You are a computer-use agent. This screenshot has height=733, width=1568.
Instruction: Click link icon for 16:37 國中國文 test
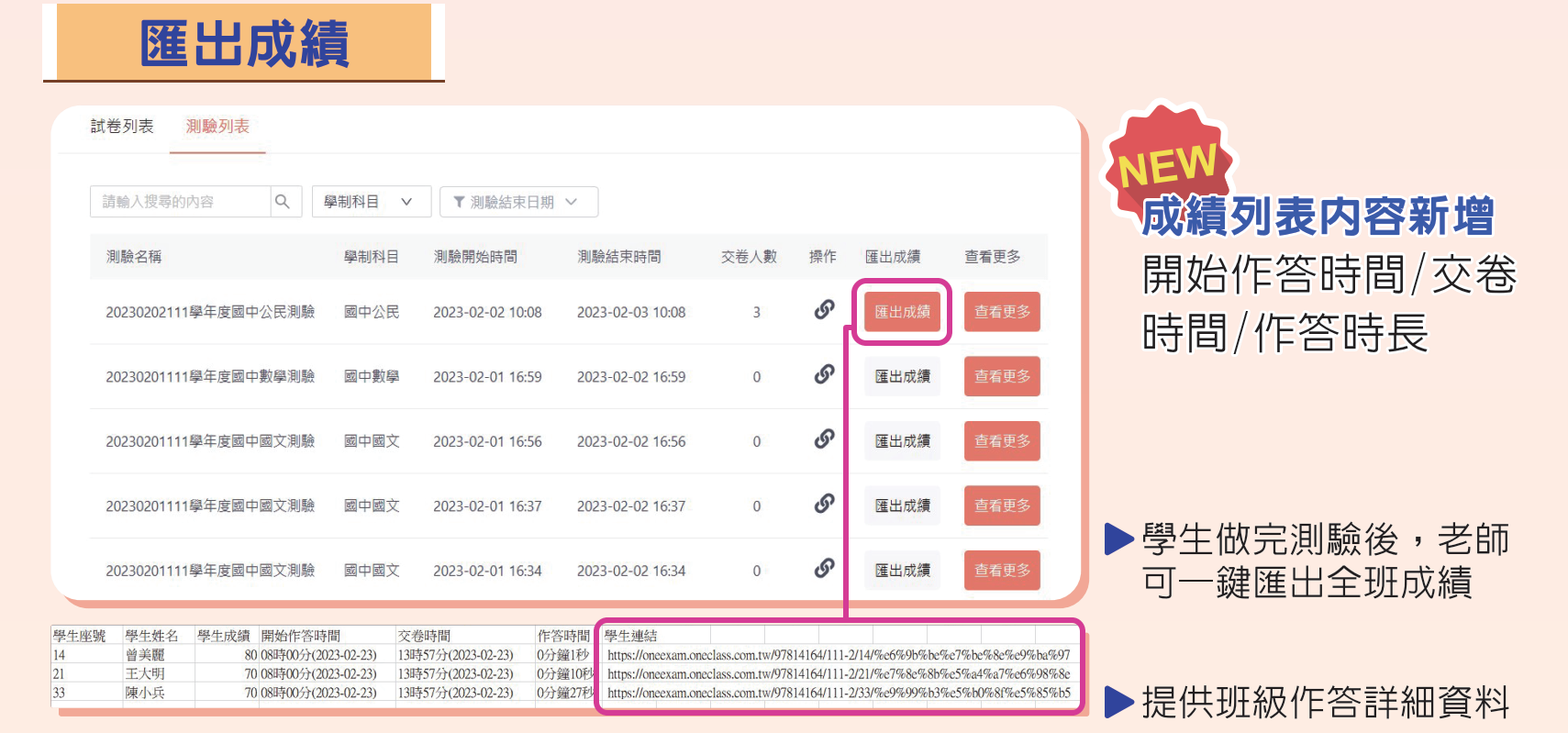(x=824, y=504)
